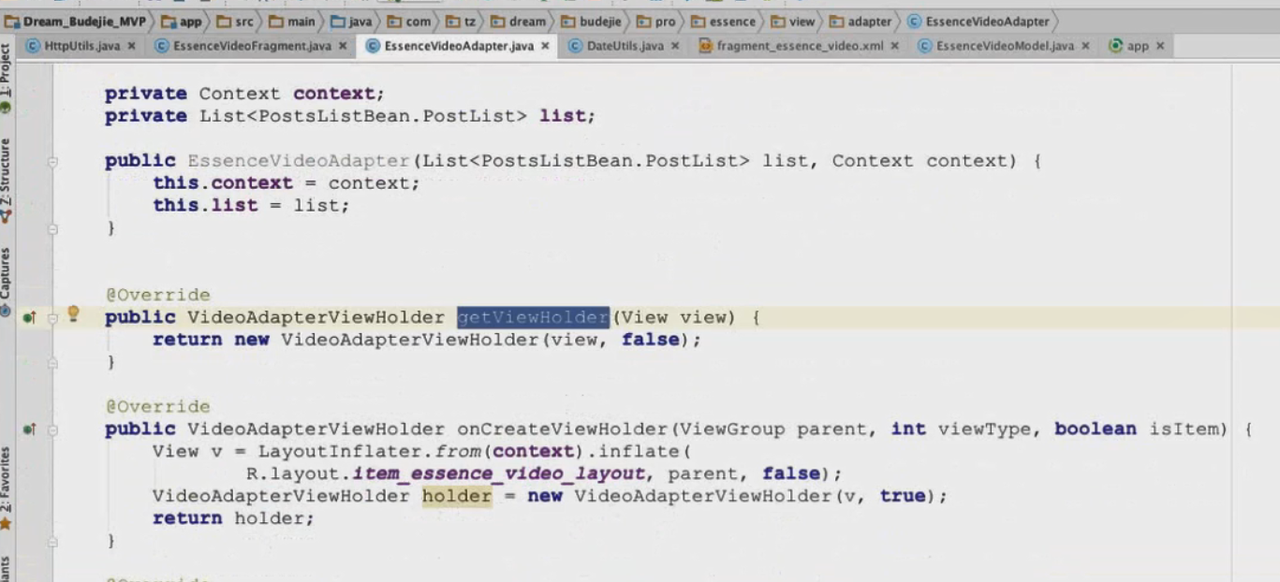The width and height of the screenshot is (1280, 582).
Task: Open the Dream_Budejie_MVP breadcrumb
Action: [x=77, y=21]
